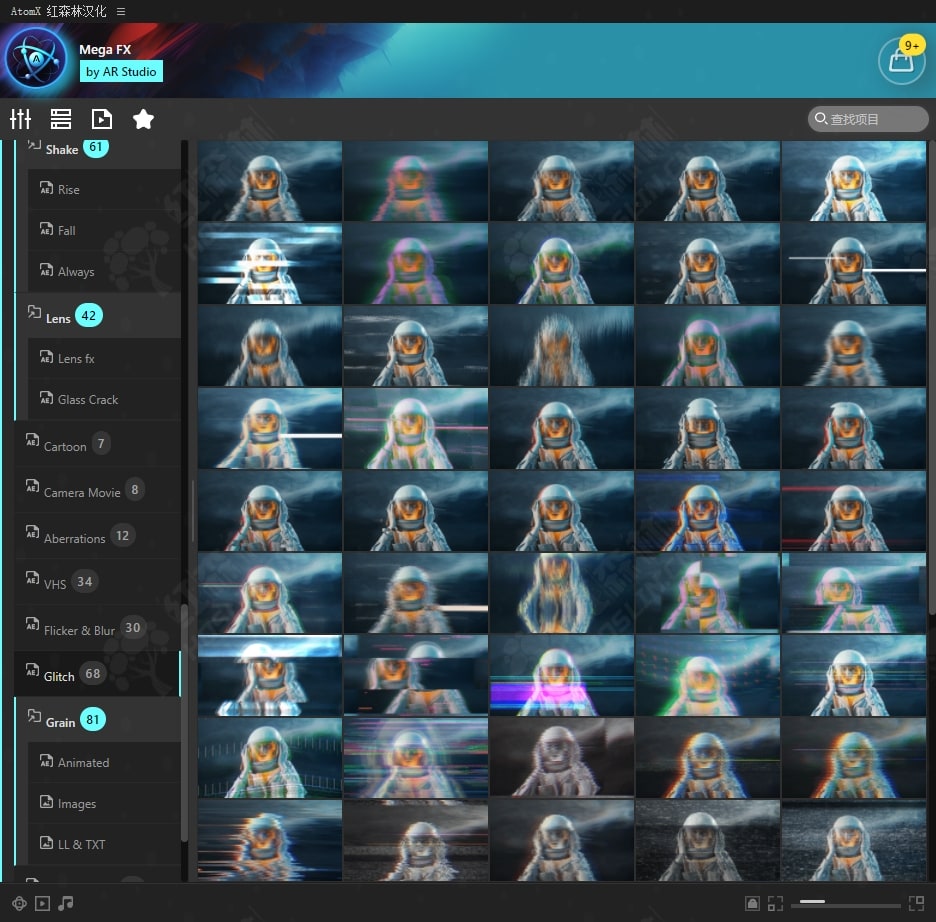
Task: Open the Aberrations category
Action: point(97,535)
